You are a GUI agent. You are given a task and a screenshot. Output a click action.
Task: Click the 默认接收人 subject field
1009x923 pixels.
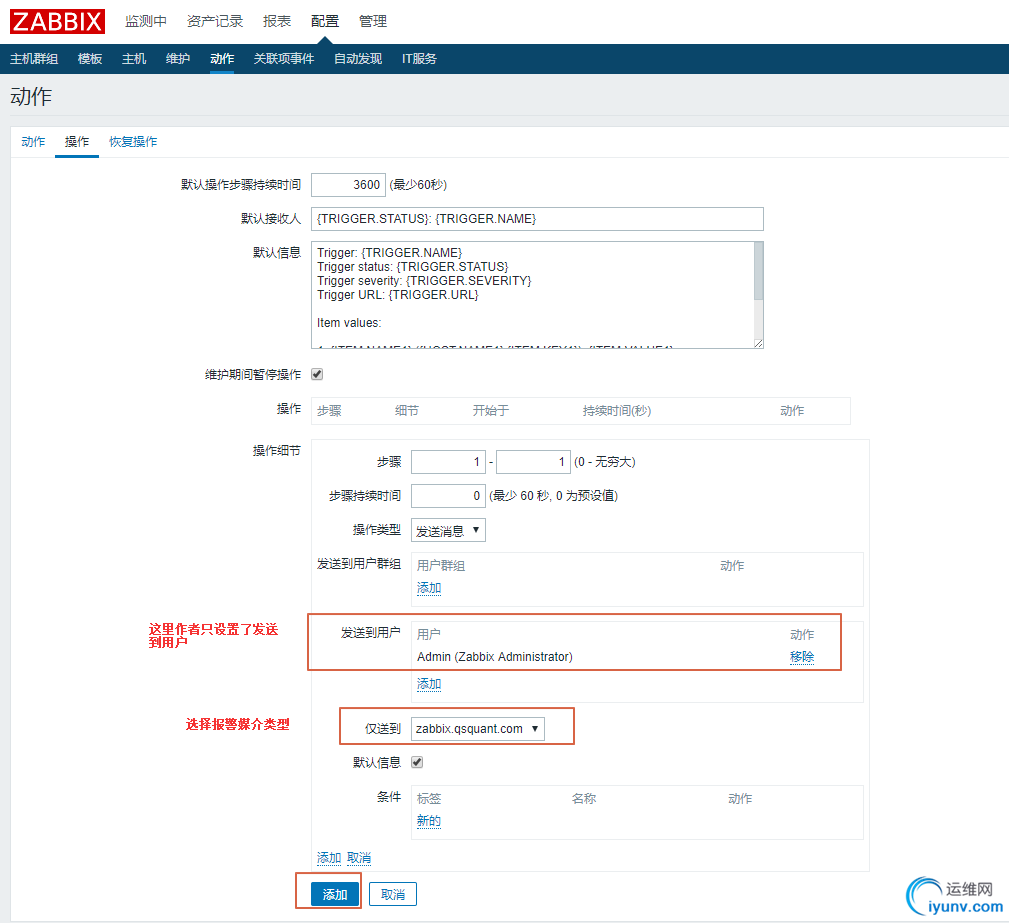[x=537, y=219]
